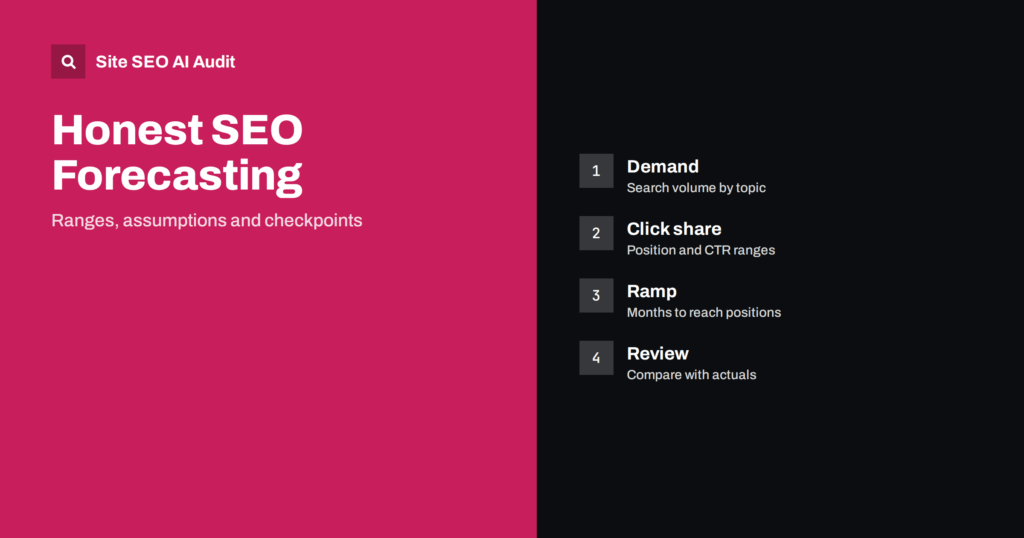The image size is (1024, 538).
Task: Click subtitle Ranges, assumptions and checkpoints
Action: pyautogui.click(x=206, y=220)
